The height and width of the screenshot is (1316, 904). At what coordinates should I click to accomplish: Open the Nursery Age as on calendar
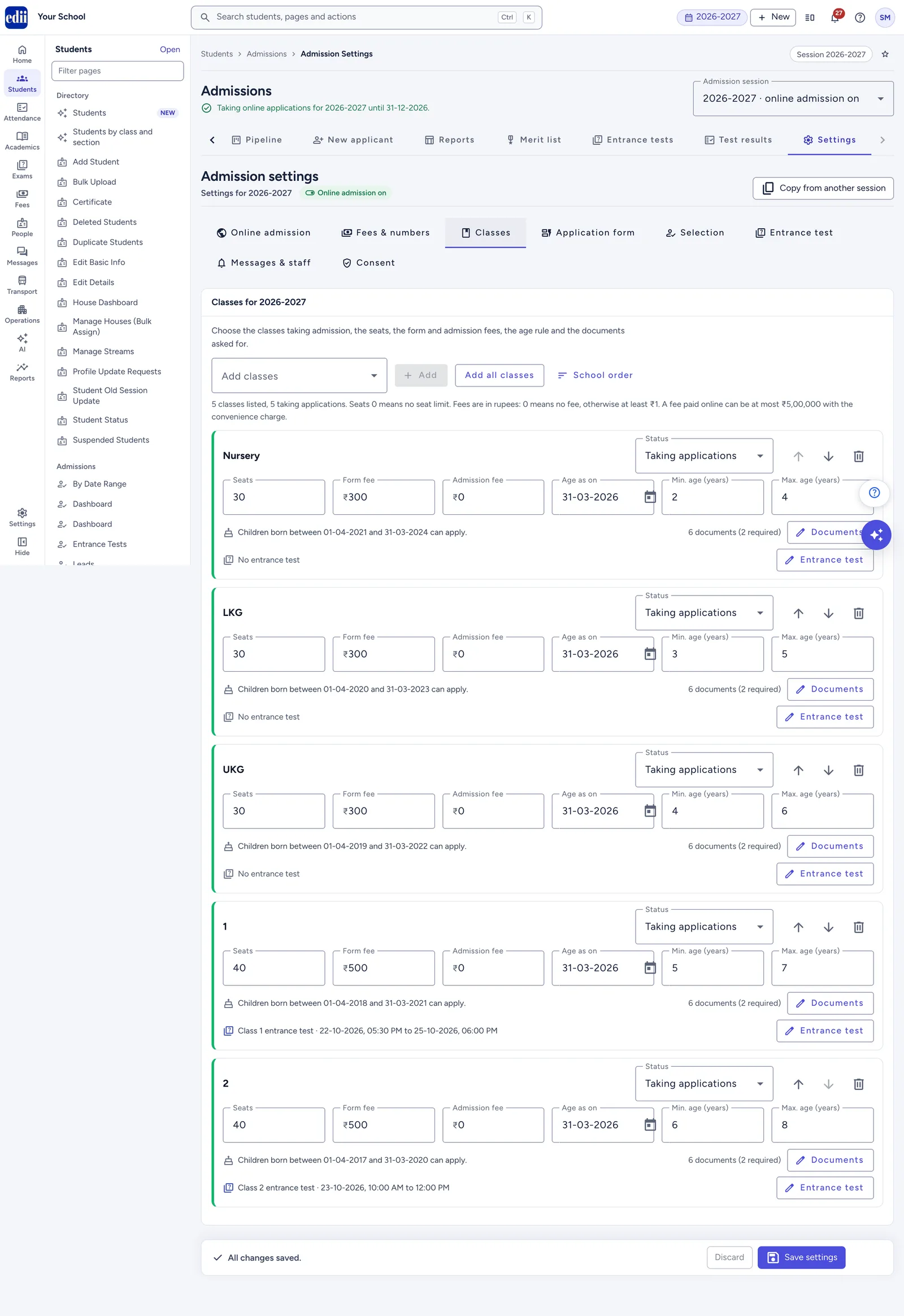click(650, 497)
